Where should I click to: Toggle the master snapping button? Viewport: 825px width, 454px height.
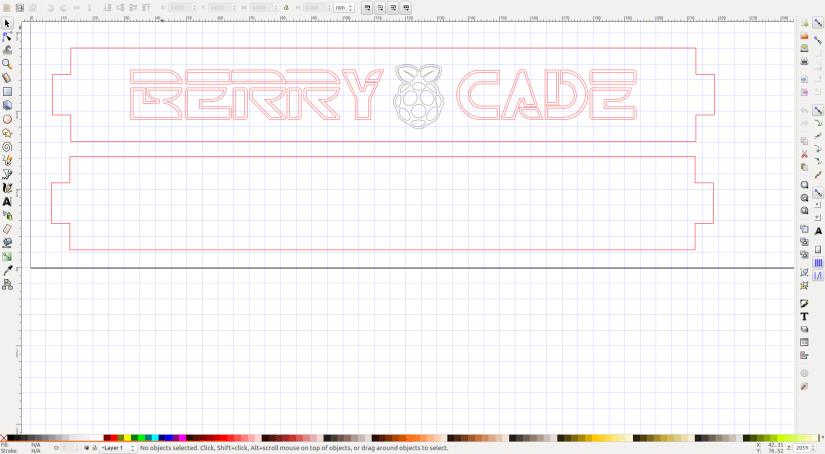click(x=818, y=23)
